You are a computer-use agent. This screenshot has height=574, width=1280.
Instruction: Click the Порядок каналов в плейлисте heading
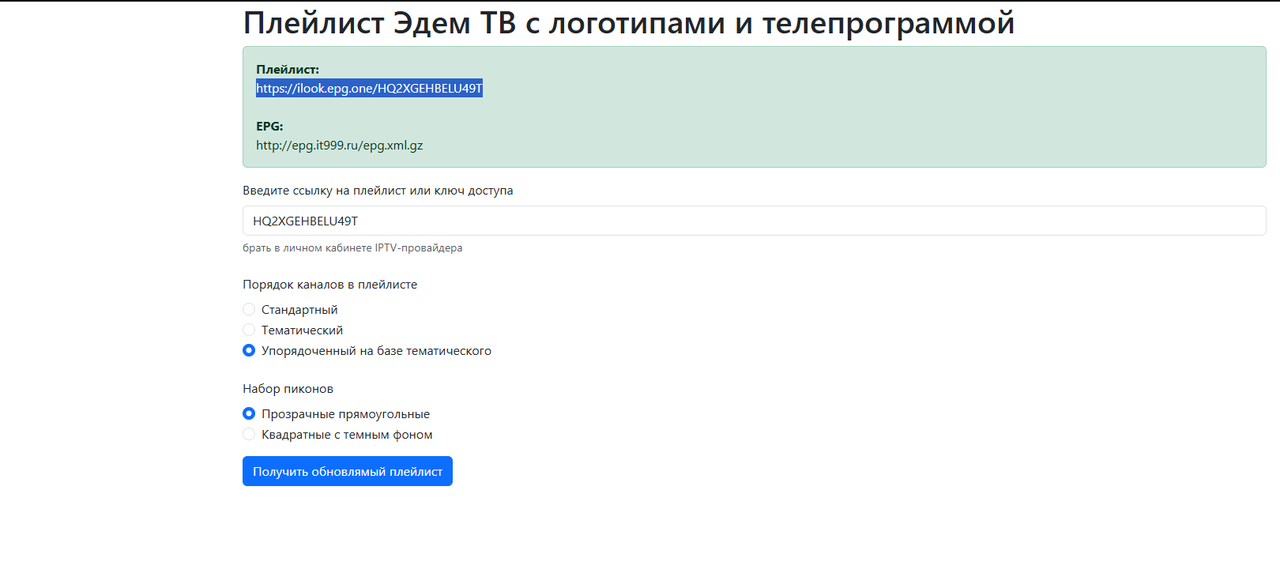pos(330,284)
